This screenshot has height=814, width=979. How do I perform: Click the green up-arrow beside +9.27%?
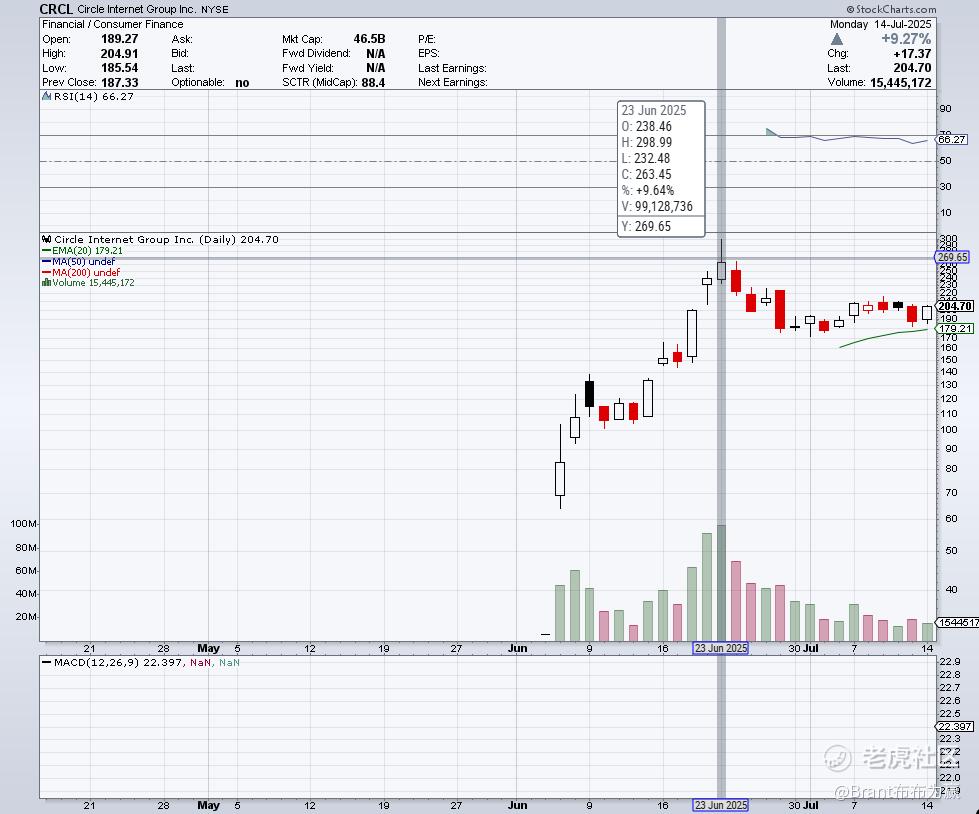[837, 39]
